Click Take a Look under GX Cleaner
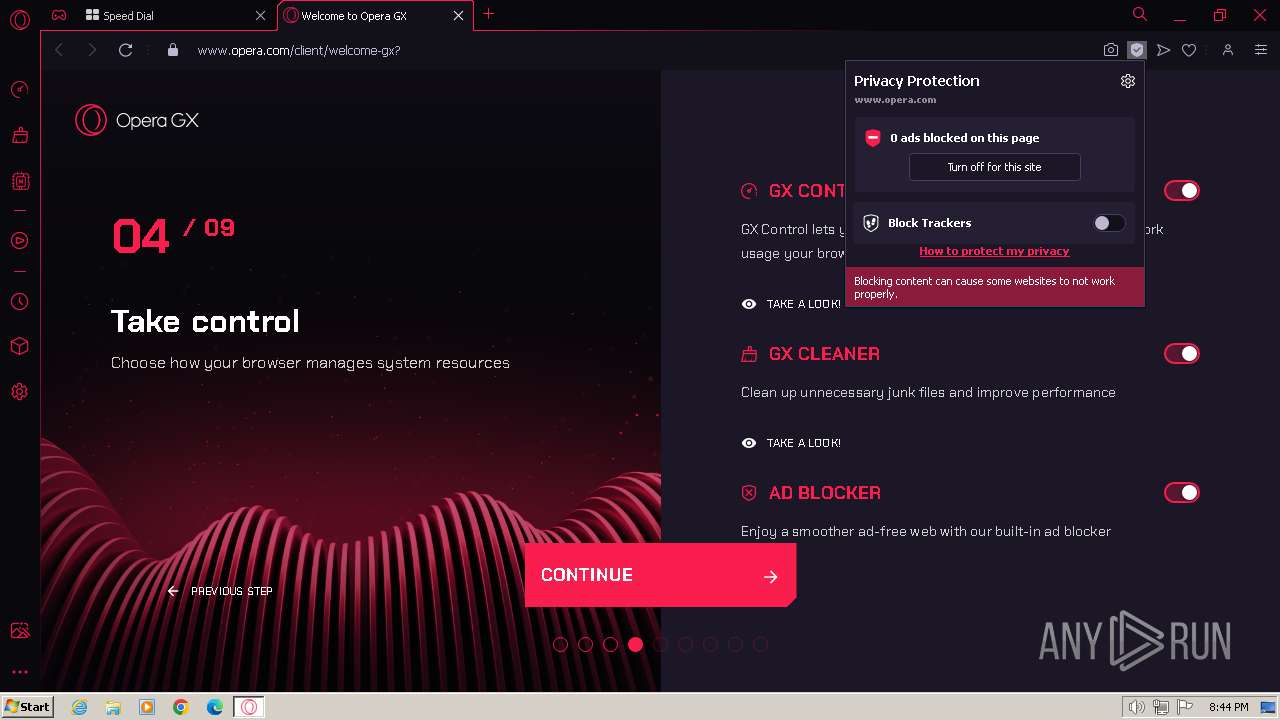The width and height of the screenshot is (1280, 720). tap(791, 443)
